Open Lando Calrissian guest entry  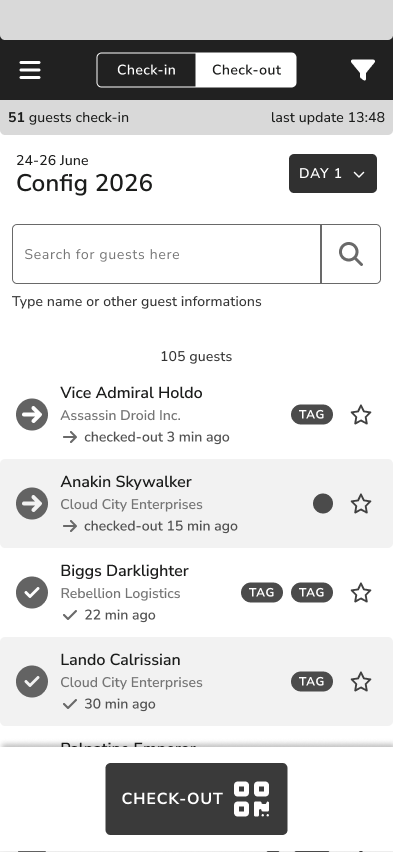tap(196, 681)
